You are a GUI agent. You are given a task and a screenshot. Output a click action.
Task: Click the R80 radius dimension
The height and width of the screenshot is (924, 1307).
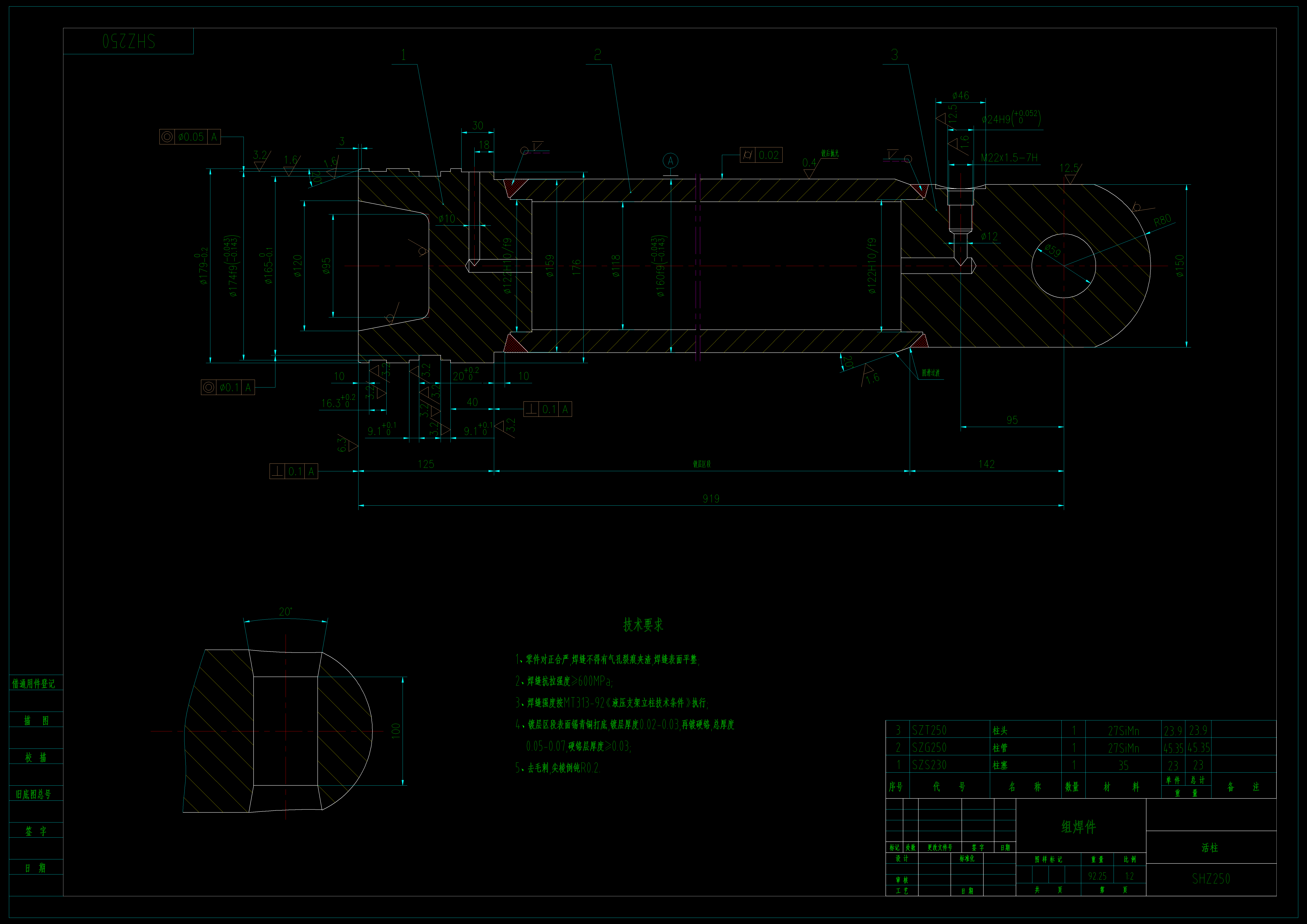[x=1162, y=220]
